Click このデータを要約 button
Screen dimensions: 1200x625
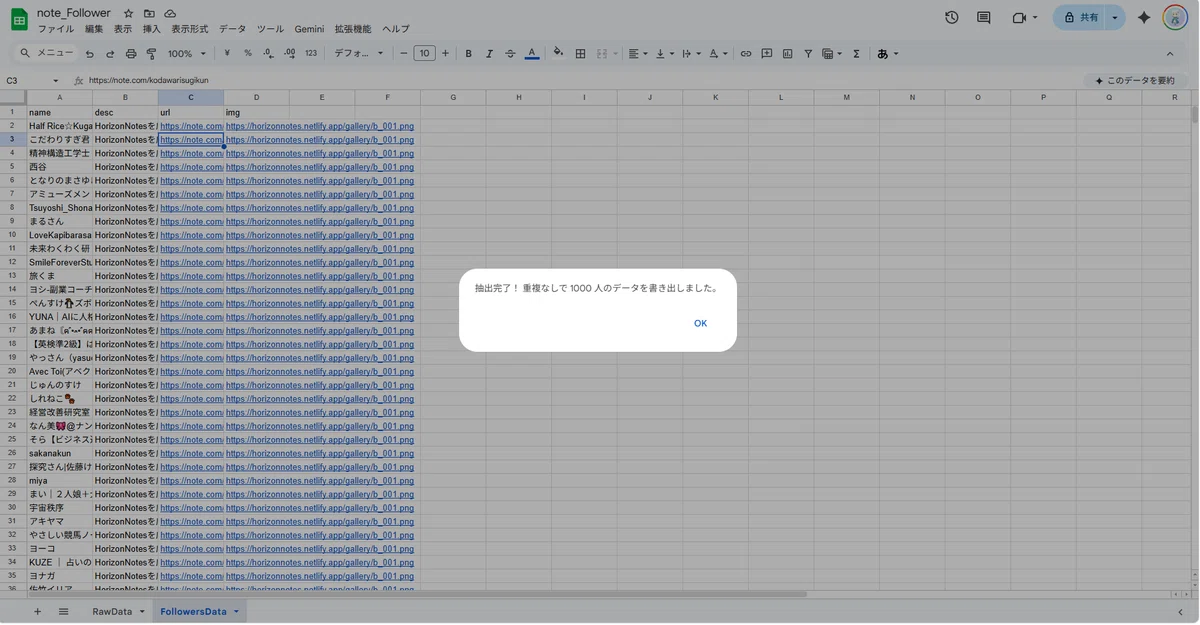coord(1135,81)
